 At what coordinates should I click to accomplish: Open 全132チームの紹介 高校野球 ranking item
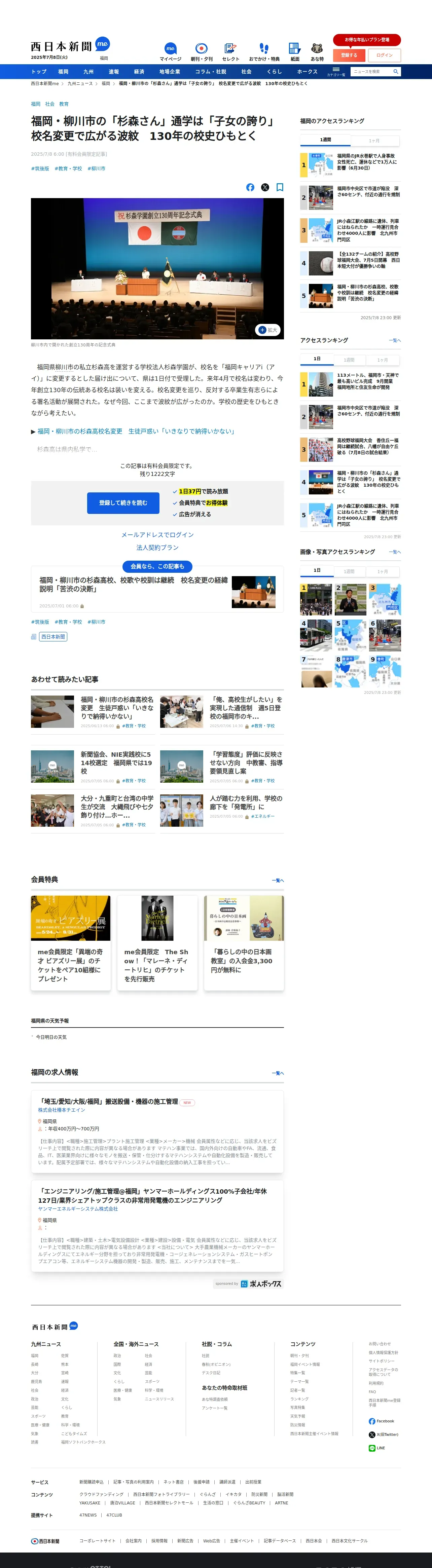click(x=350, y=264)
